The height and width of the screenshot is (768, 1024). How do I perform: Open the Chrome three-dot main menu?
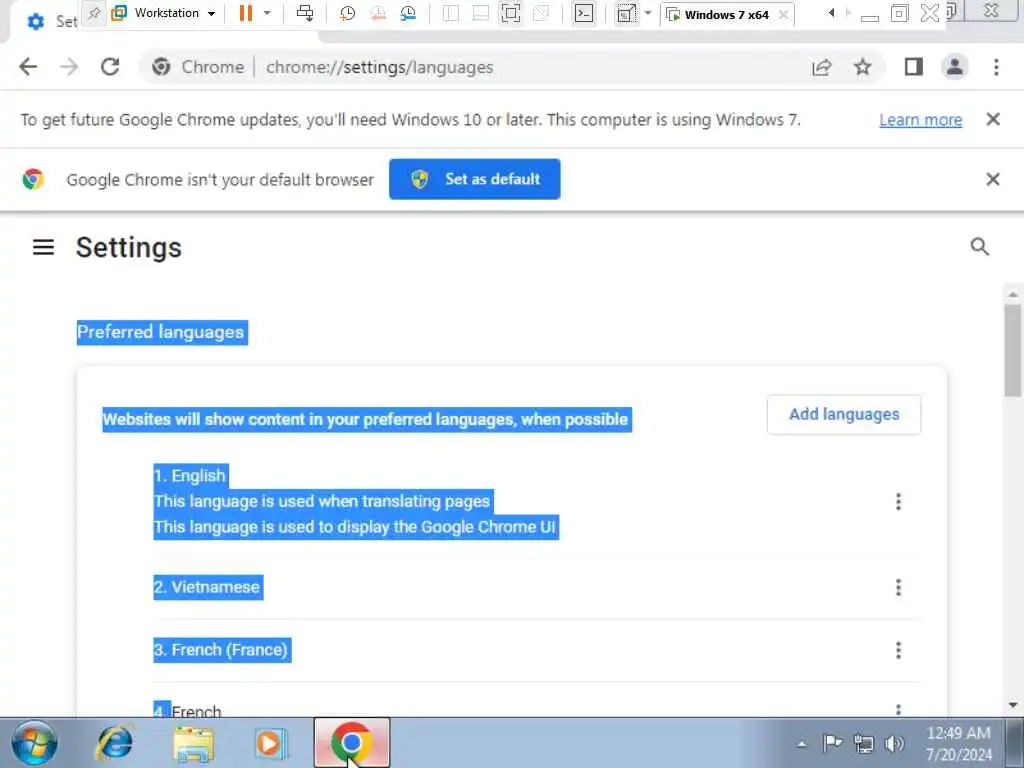pos(996,67)
